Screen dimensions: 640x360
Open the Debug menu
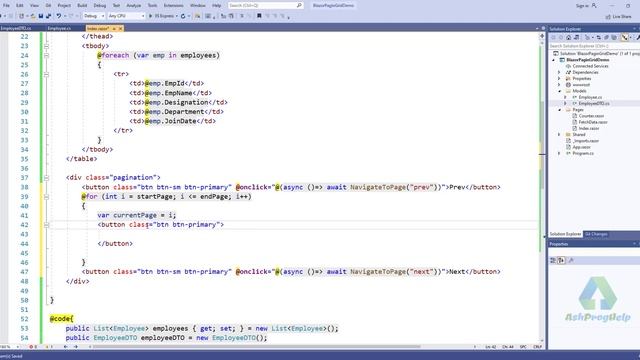[x=100, y=5]
